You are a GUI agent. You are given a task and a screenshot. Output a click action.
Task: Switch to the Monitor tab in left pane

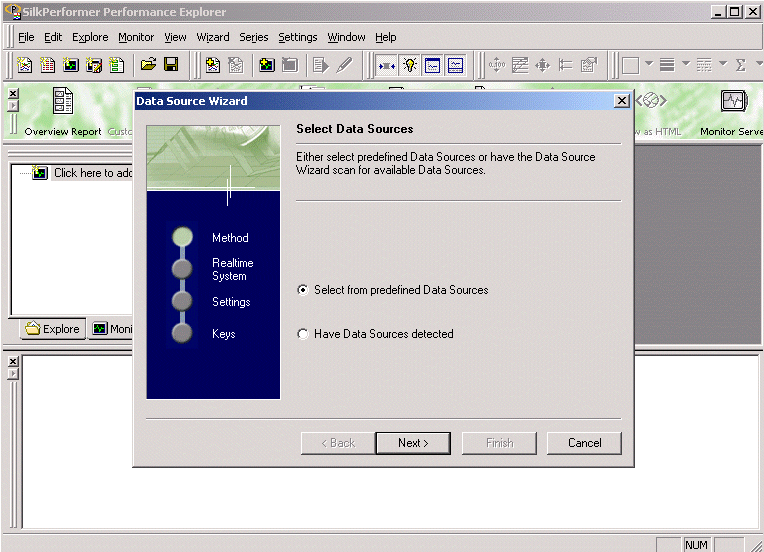(112, 329)
